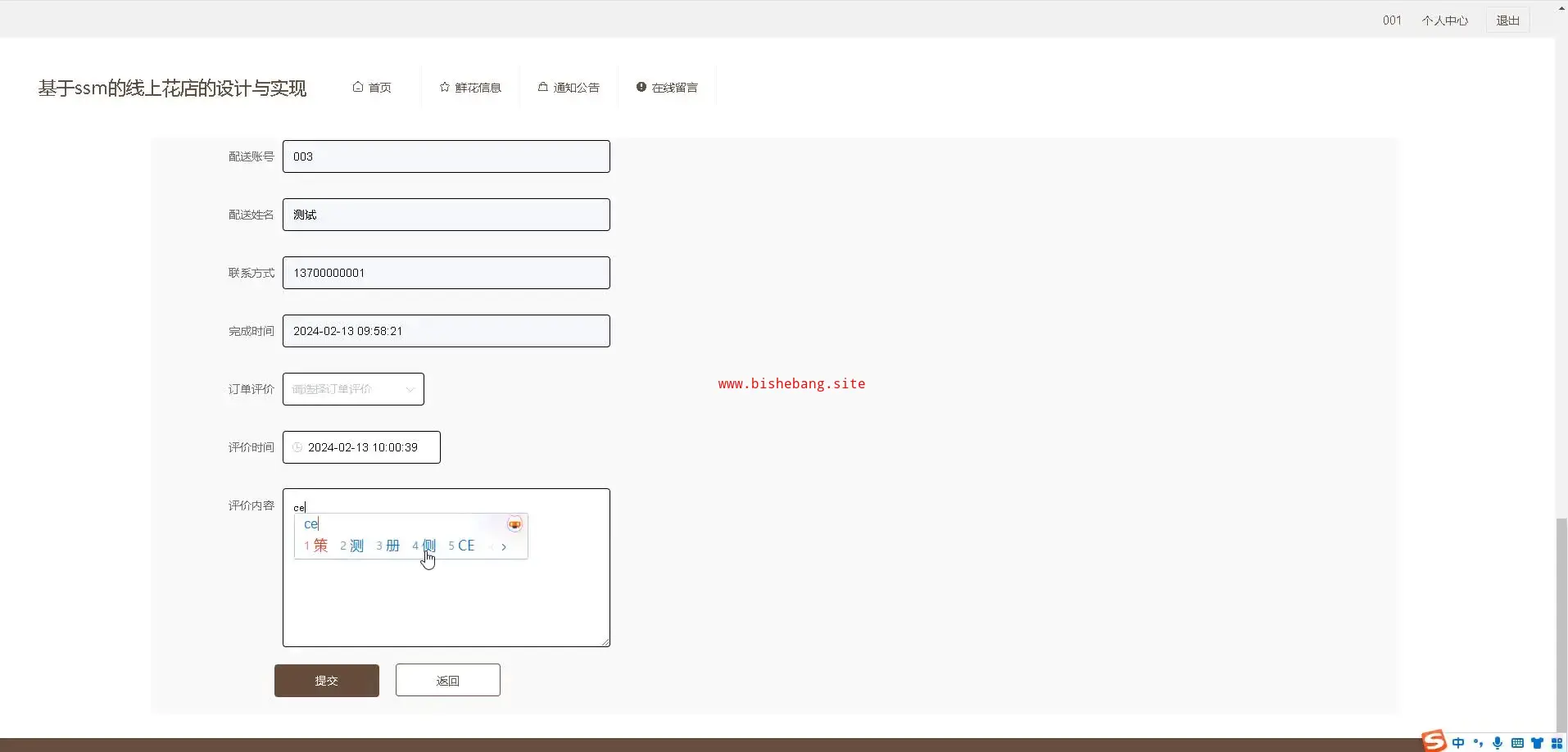
Task: Choose candidate 1 策
Action: [315, 546]
